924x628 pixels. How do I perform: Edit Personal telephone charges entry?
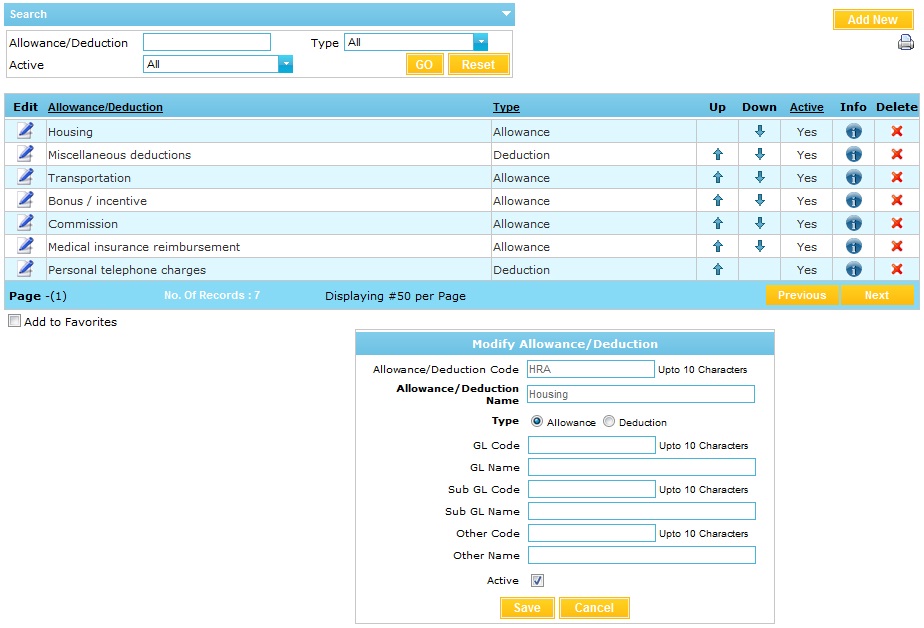click(25, 269)
